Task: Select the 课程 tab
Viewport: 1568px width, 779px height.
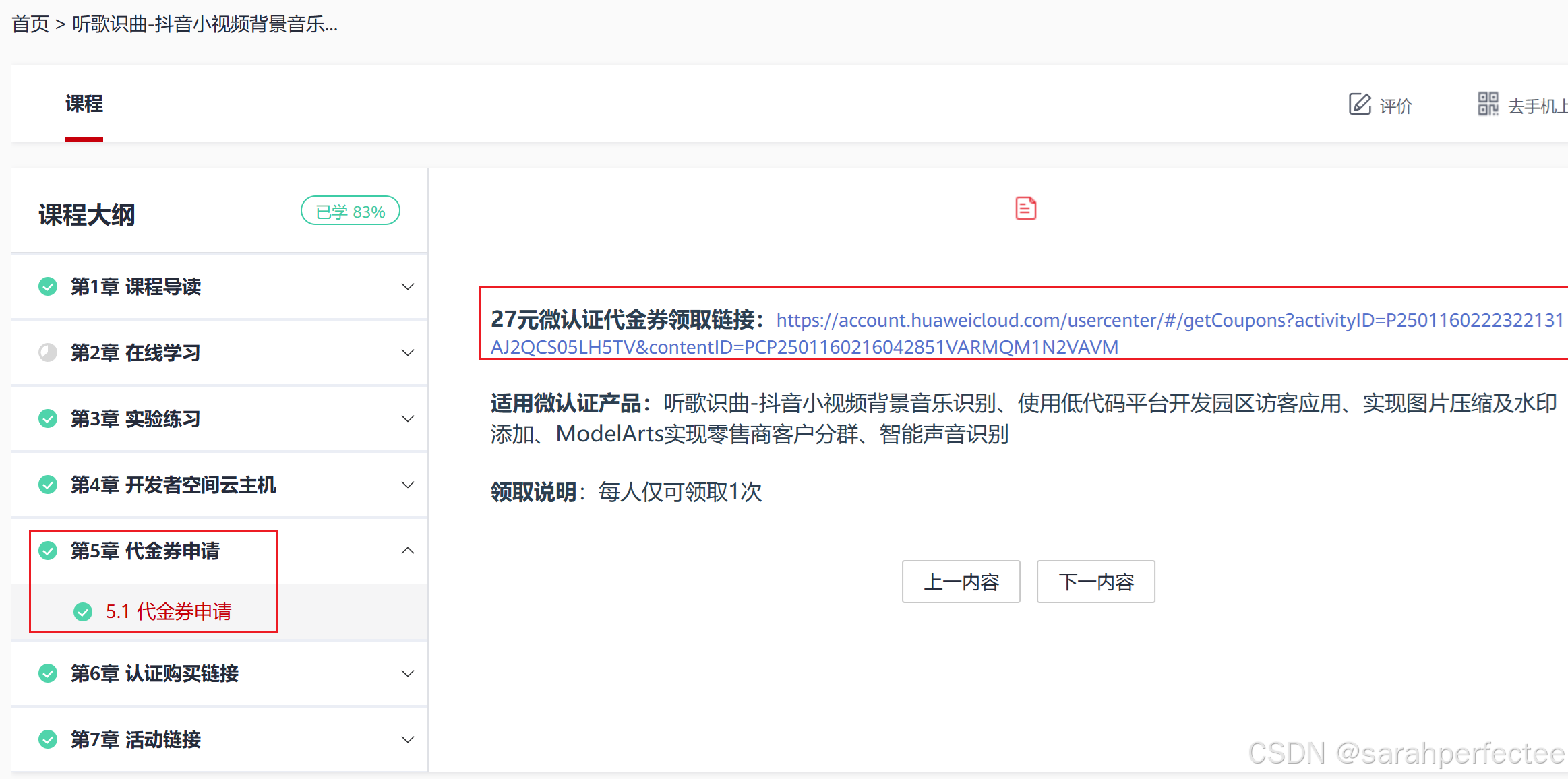Action: click(84, 104)
